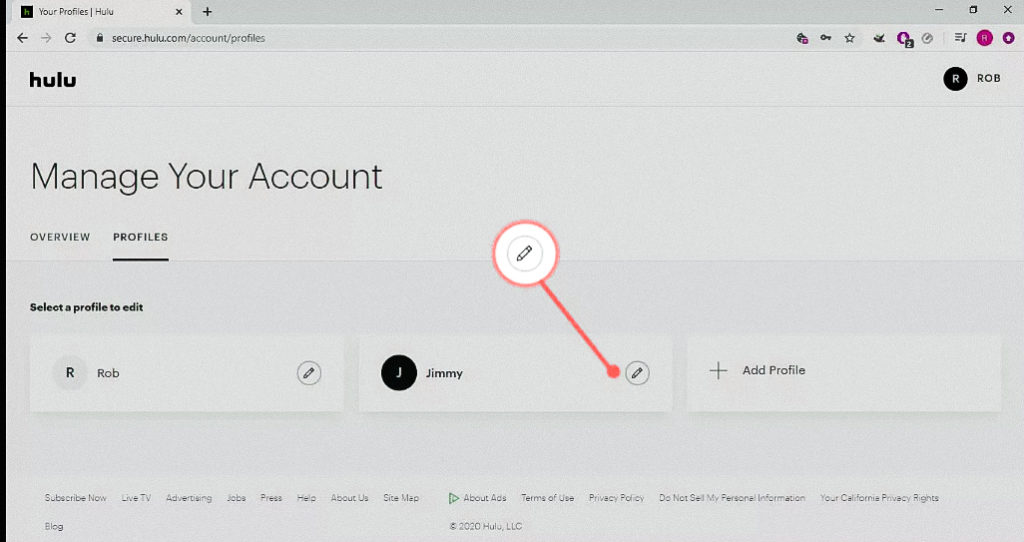Open the Terms of Use link

tap(547, 498)
